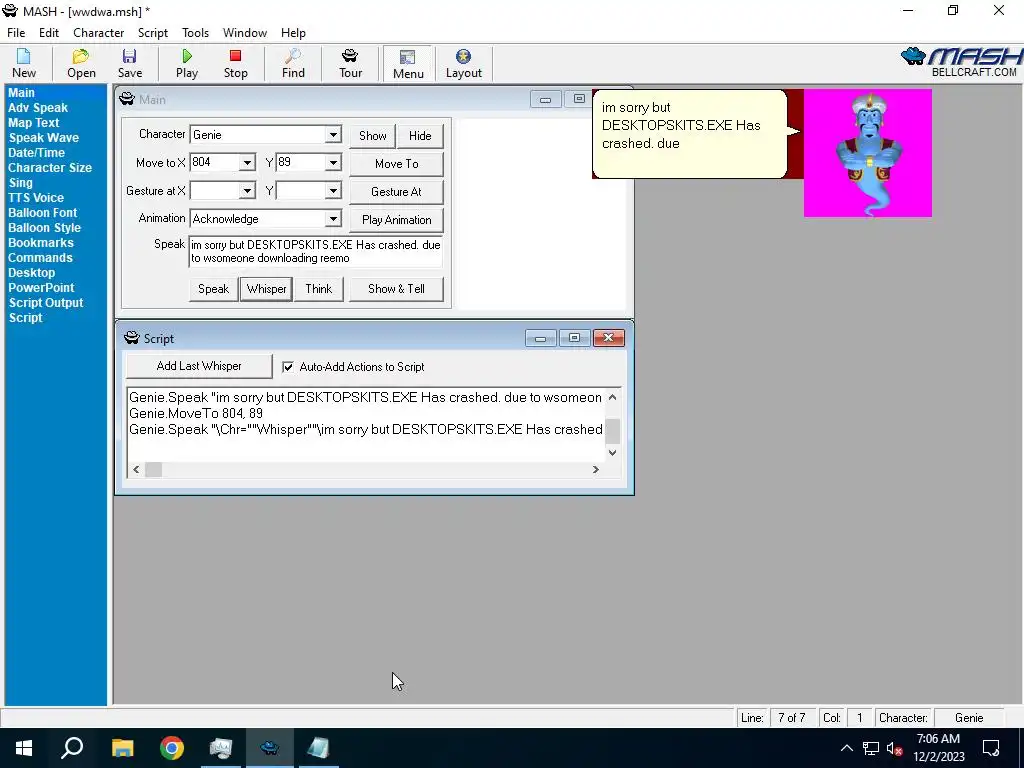
Task: Click the script vertical scrollbar down arrow
Action: (x=613, y=453)
